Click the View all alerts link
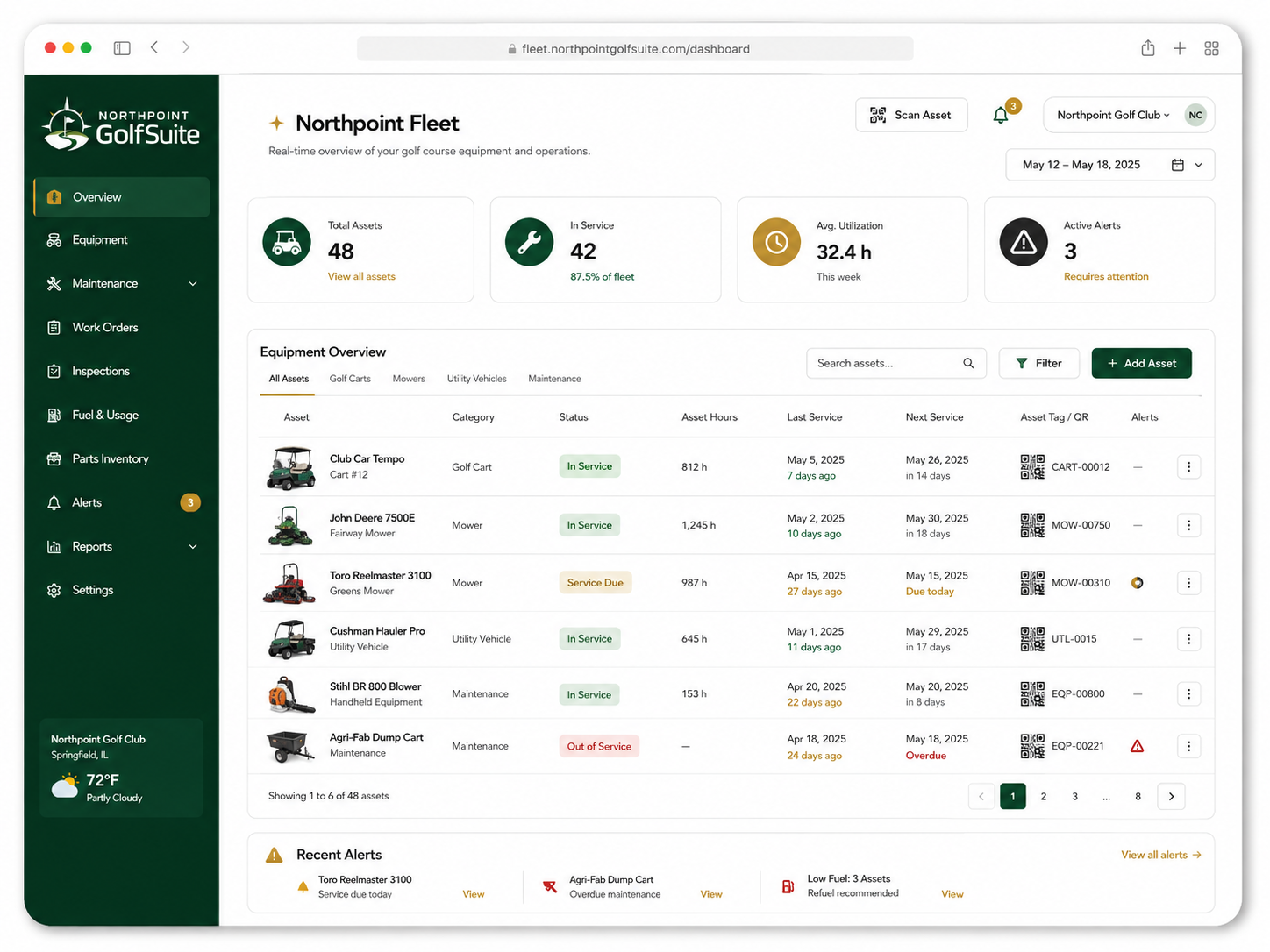Screen dimensions: 1270x952 [1161, 855]
